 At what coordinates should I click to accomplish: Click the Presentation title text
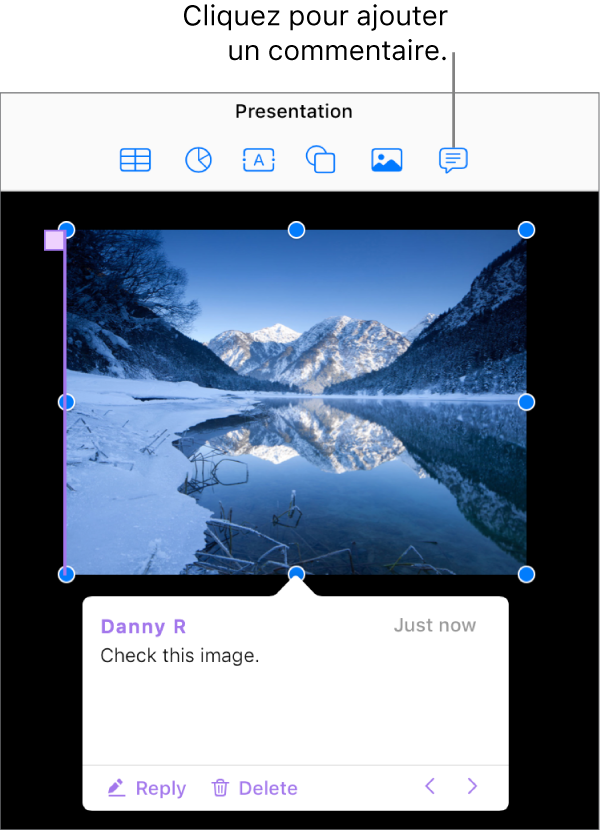click(294, 112)
